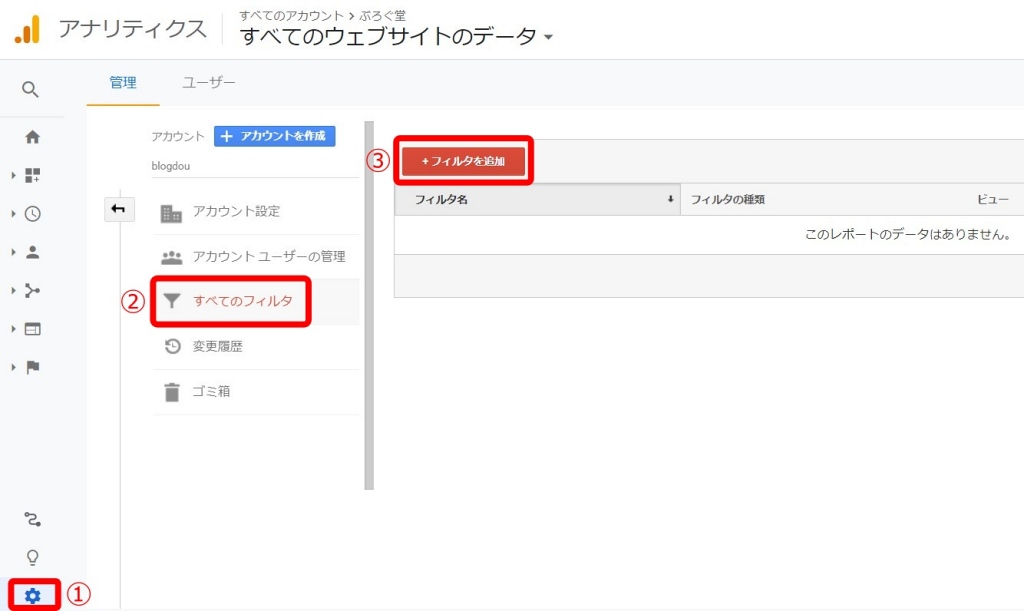Open the search icon in the sidebar
This screenshot has width=1024, height=611.
pyautogui.click(x=30, y=89)
